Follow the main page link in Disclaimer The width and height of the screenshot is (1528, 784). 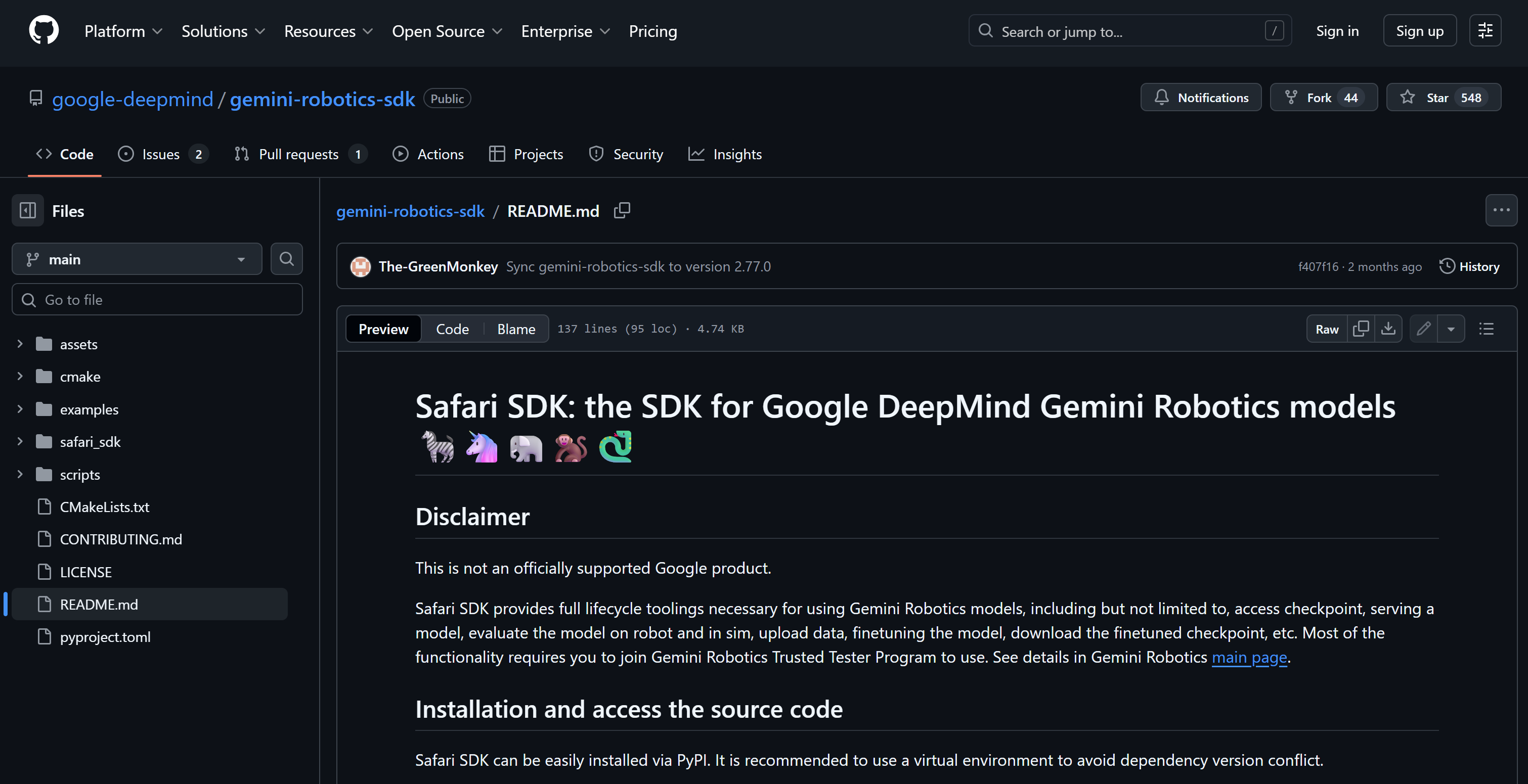[1249, 657]
